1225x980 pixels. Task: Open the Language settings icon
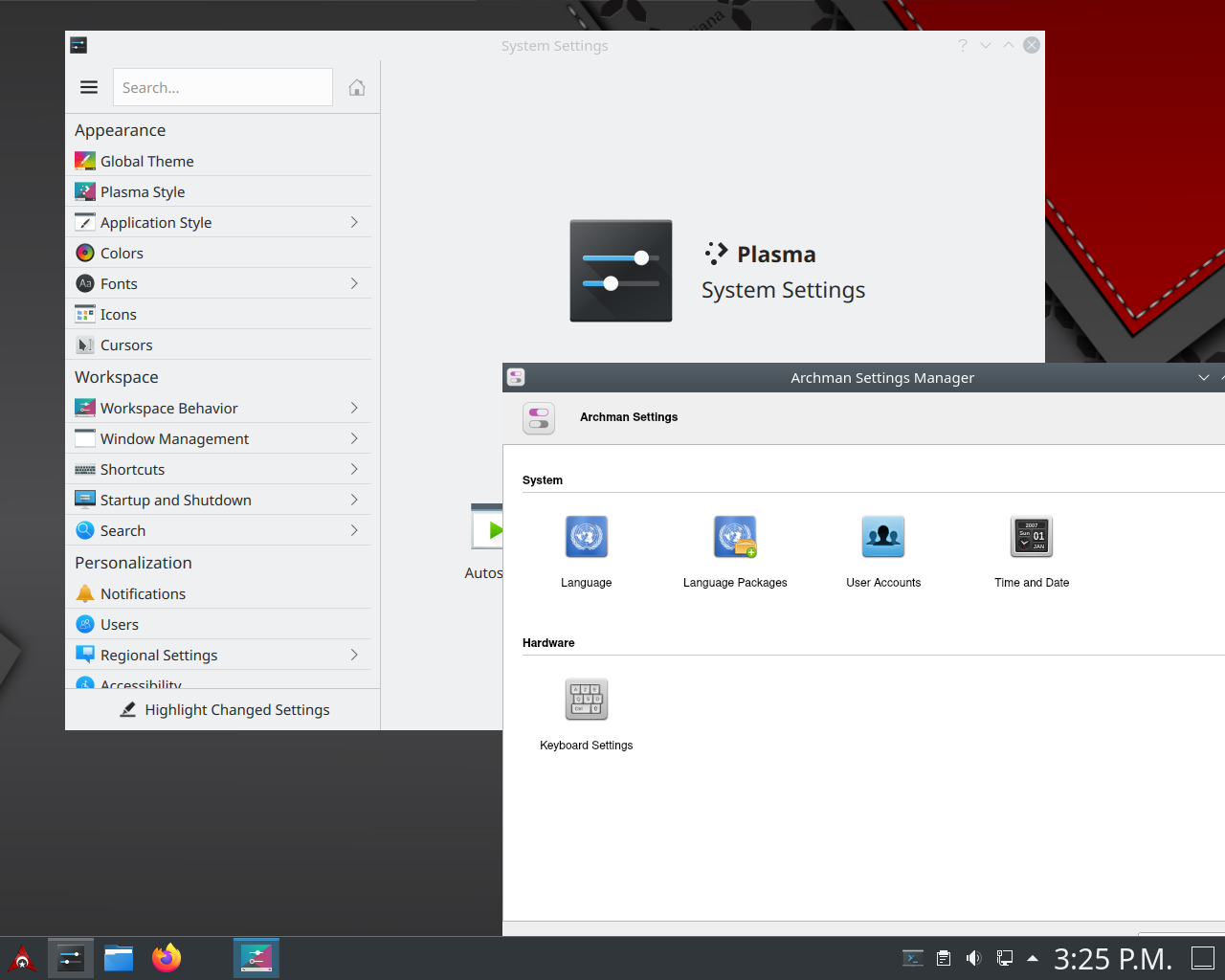point(586,537)
